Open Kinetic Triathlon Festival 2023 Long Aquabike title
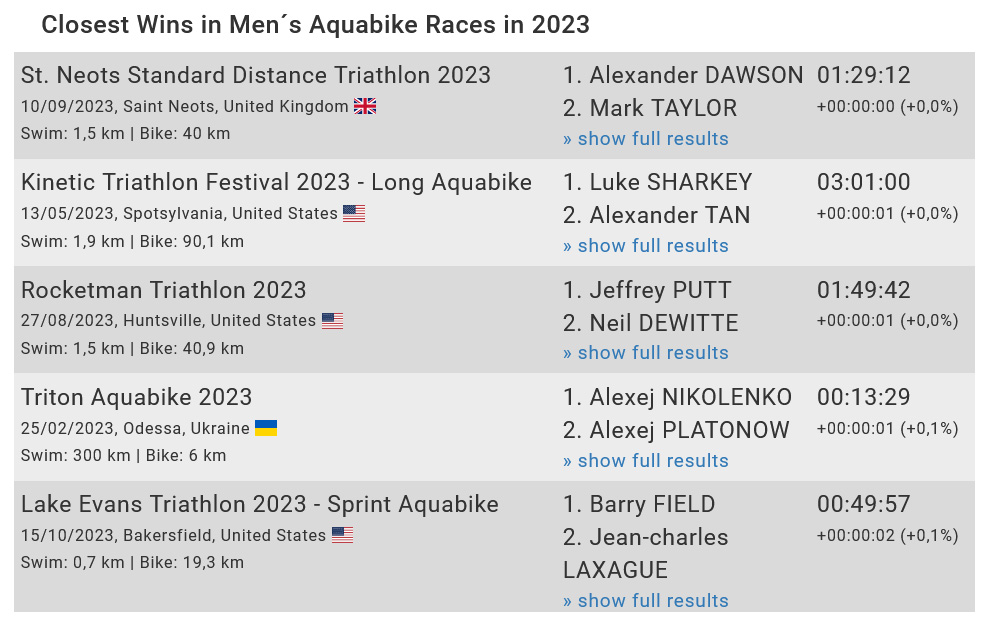This screenshot has height=628, width=992. pos(276,182)
